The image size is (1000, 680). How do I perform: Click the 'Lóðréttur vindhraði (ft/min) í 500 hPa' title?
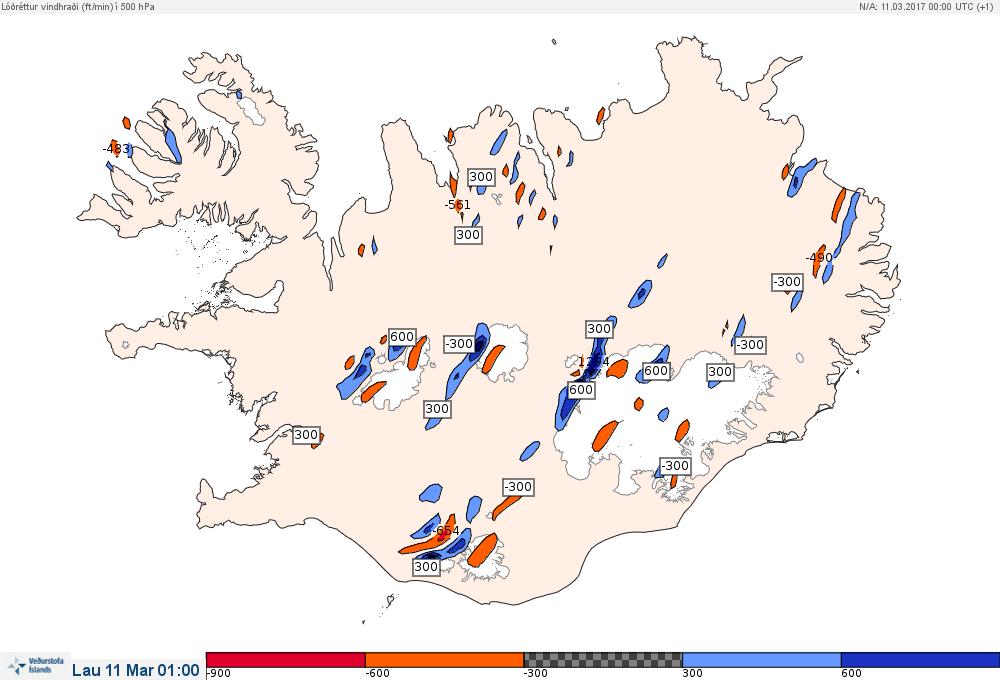point(78,6)
